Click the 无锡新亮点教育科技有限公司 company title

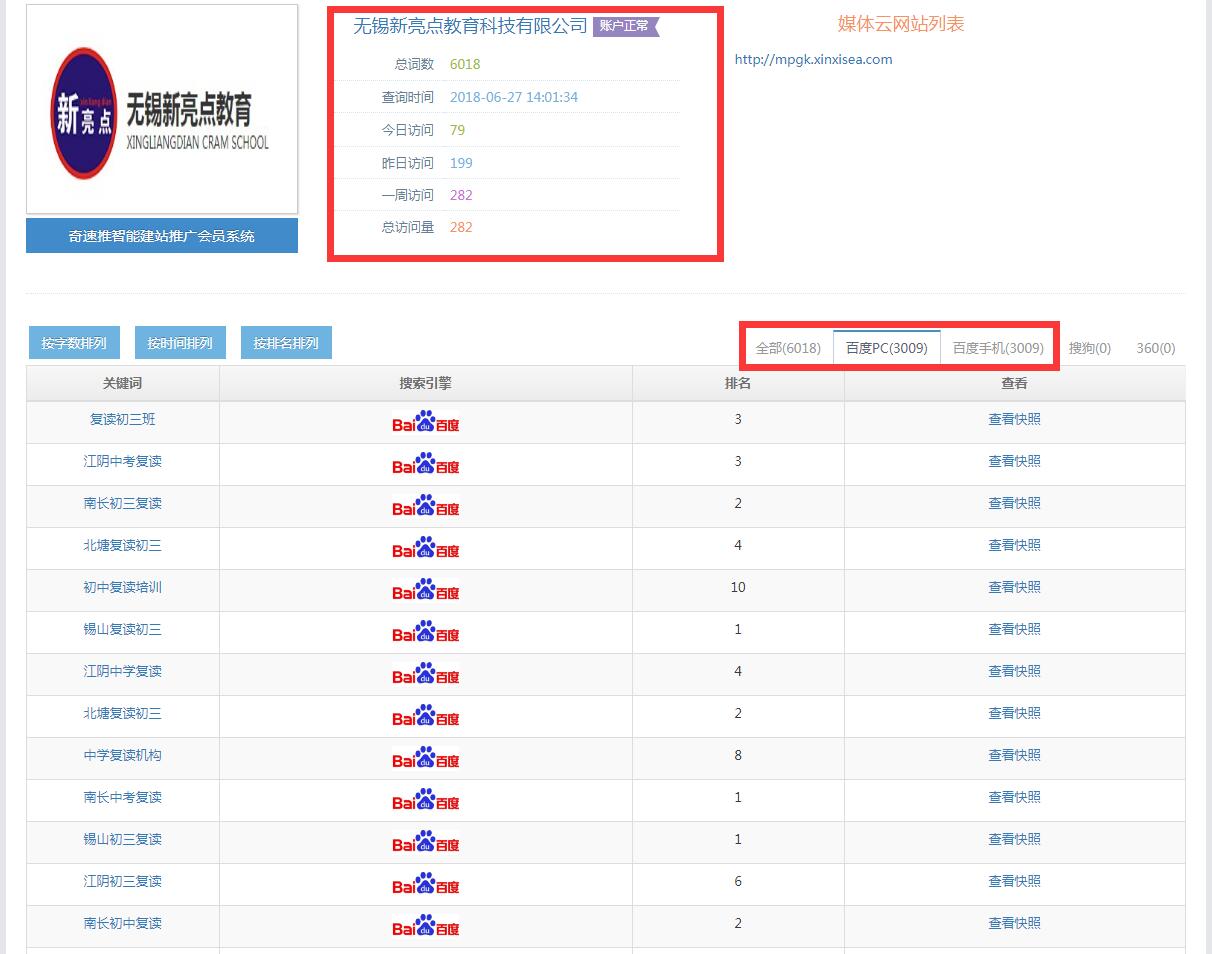(x=470, y=27)
